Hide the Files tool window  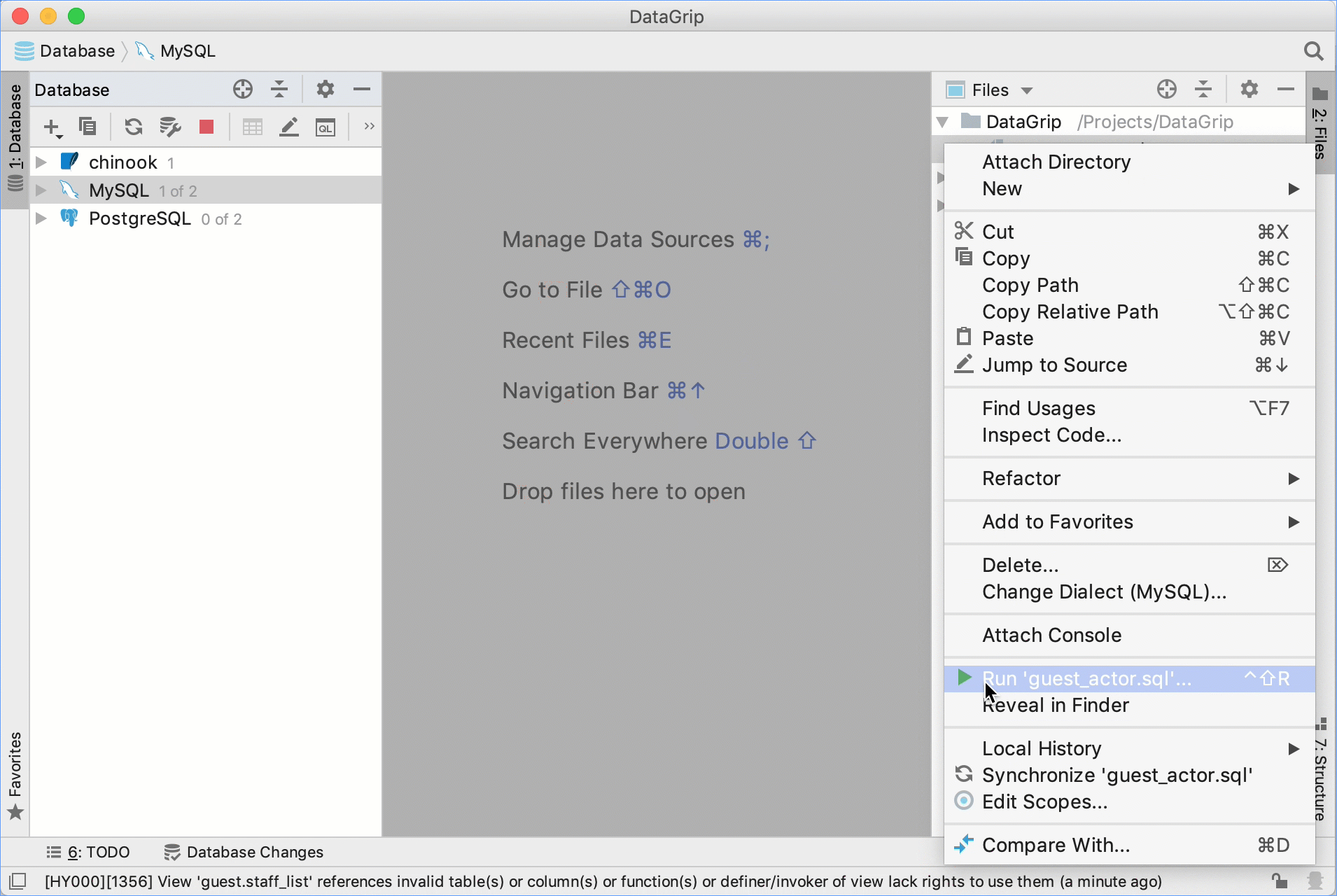click(1286, 89)
